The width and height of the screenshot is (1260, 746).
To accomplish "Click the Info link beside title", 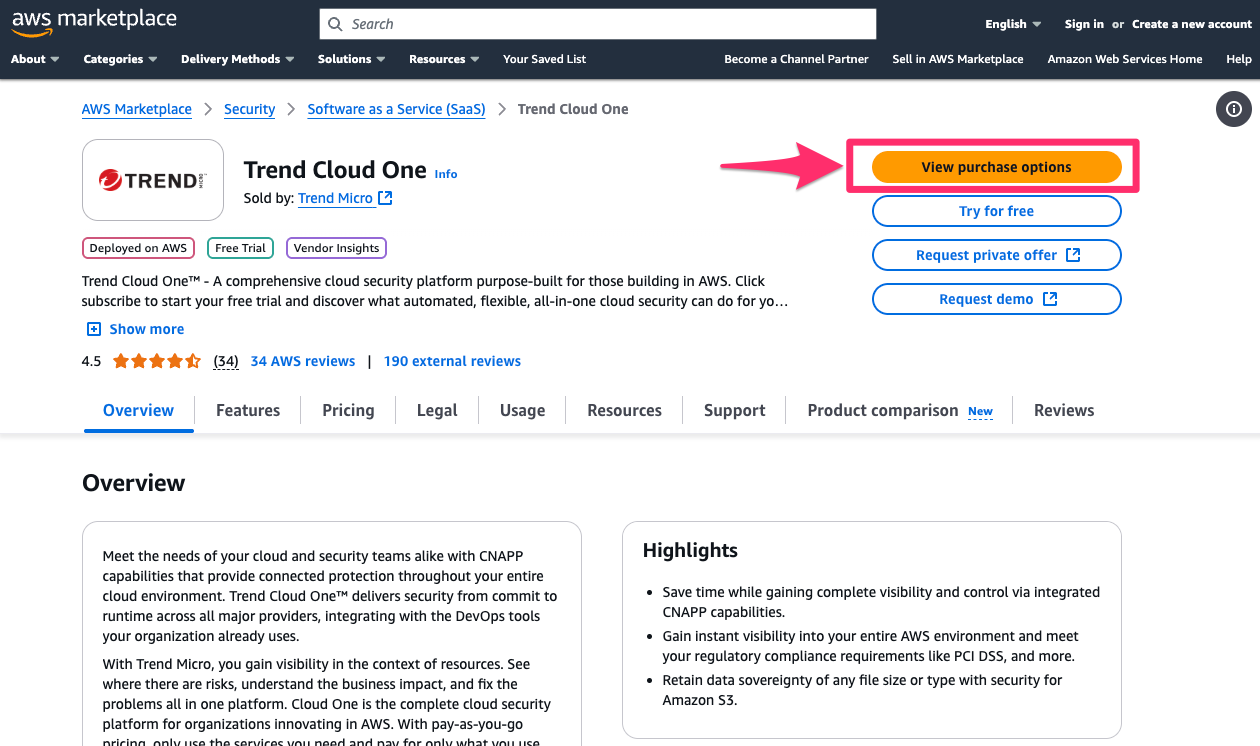I will (446, 174).
